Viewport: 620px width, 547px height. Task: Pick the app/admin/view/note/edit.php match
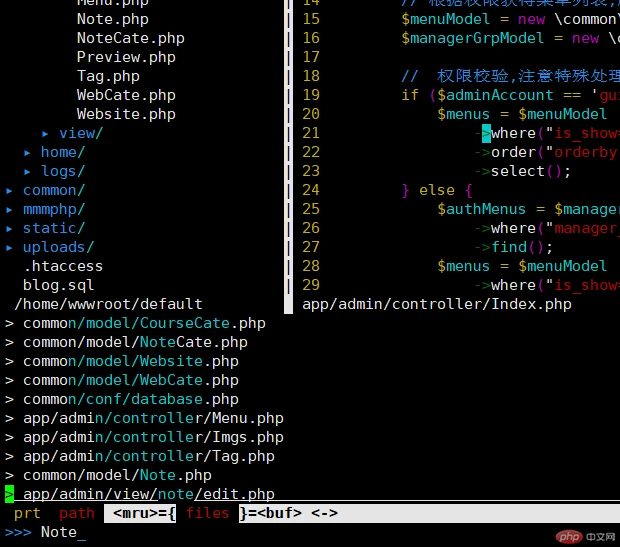148,494
